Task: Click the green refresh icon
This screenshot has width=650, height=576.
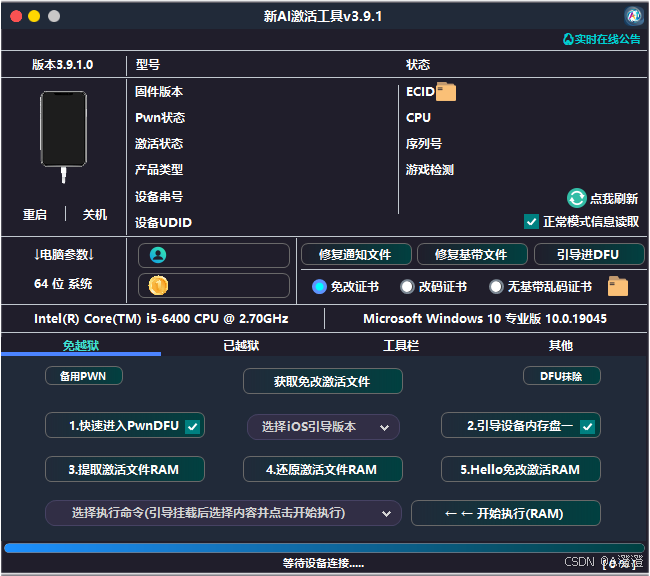Action: coord(576,198)
